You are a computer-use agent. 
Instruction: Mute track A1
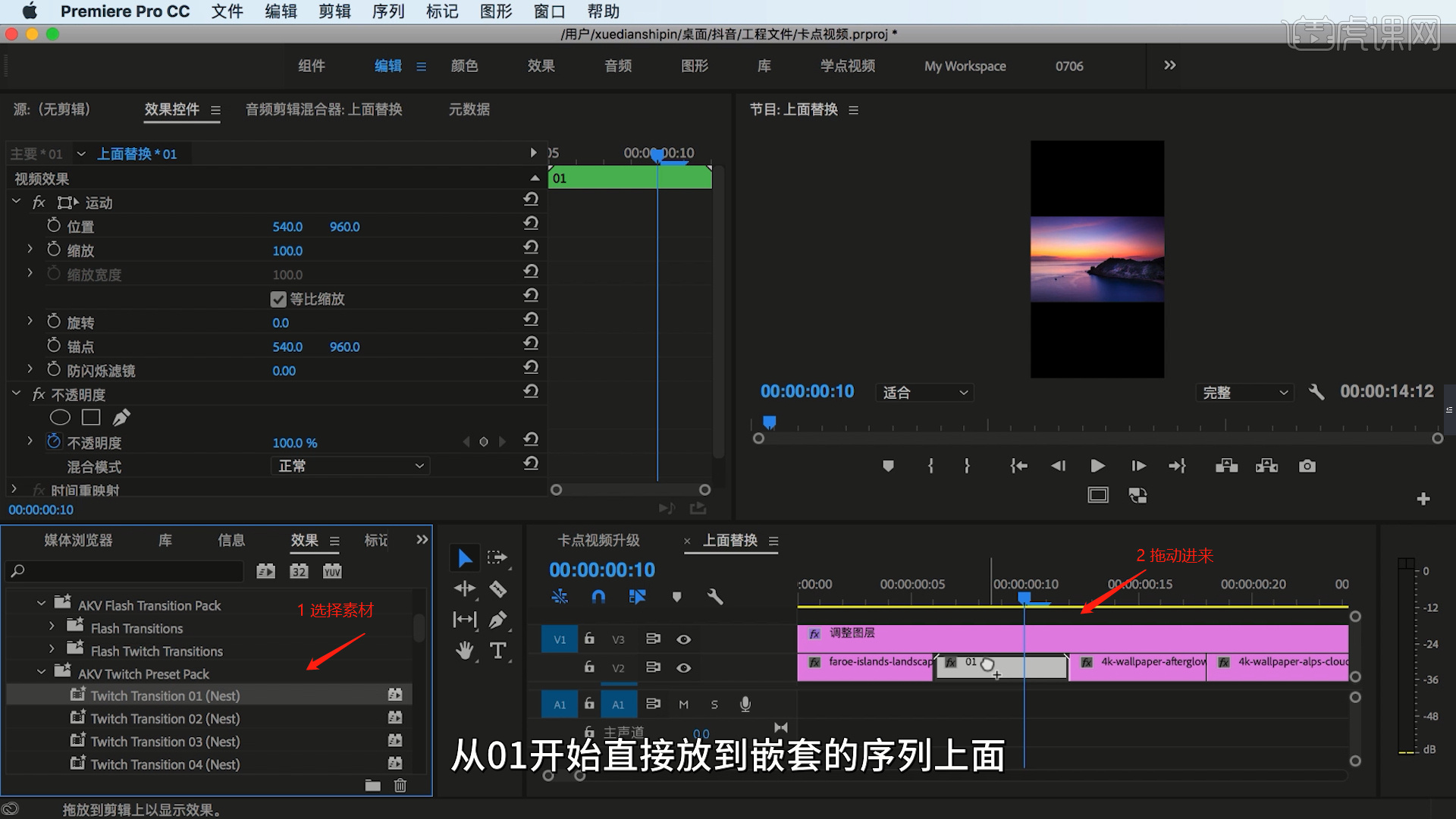683,704
